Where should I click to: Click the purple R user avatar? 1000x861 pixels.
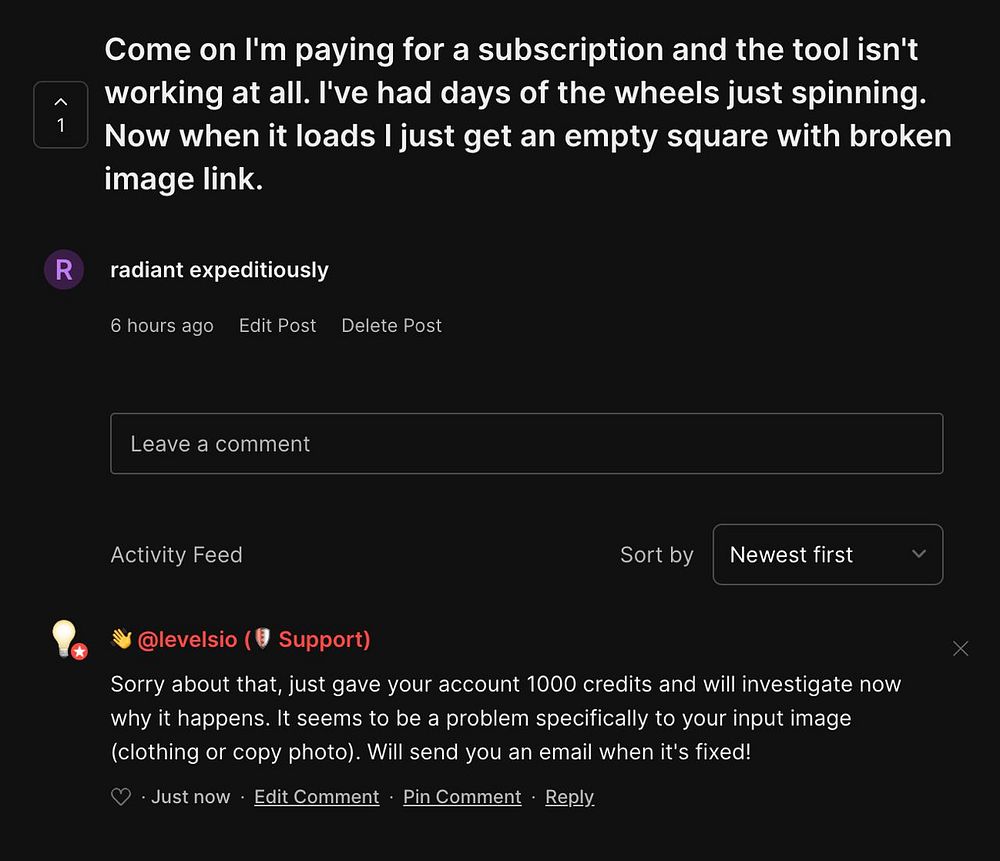[x=64, y=270]
